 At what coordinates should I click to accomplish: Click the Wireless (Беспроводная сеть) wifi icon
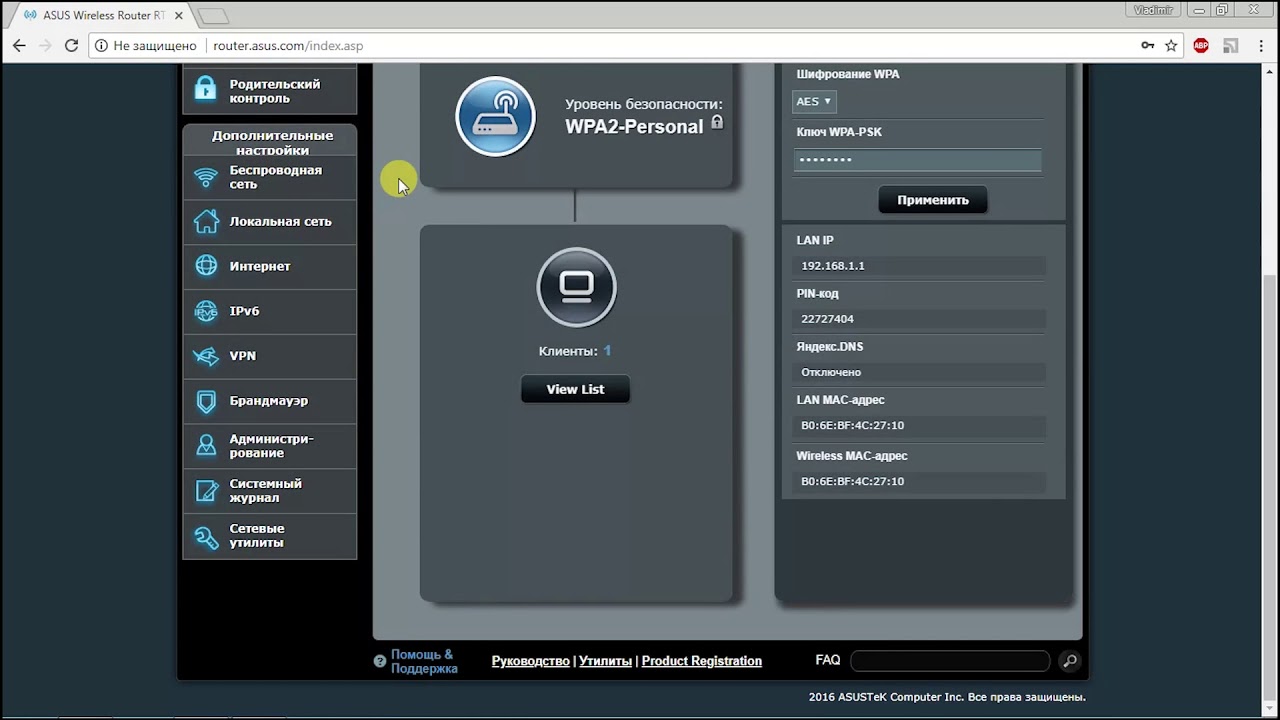click(206, 177)
